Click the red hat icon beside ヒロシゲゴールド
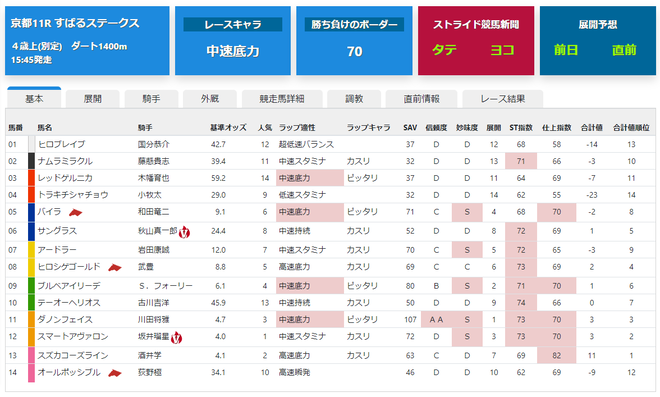Viewport: 660px width, 397px height. 114,267
